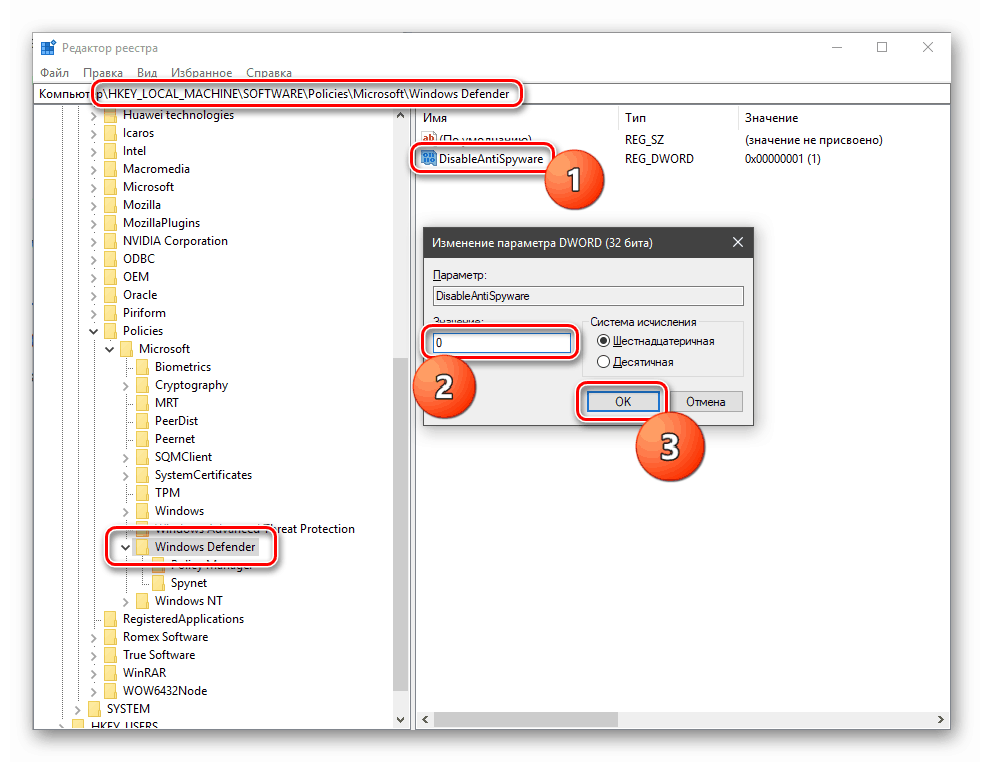The image size is (983, 762).
Task: Click the Значение input field with 0
Action: pyautogui.click(x=502, y=342)
